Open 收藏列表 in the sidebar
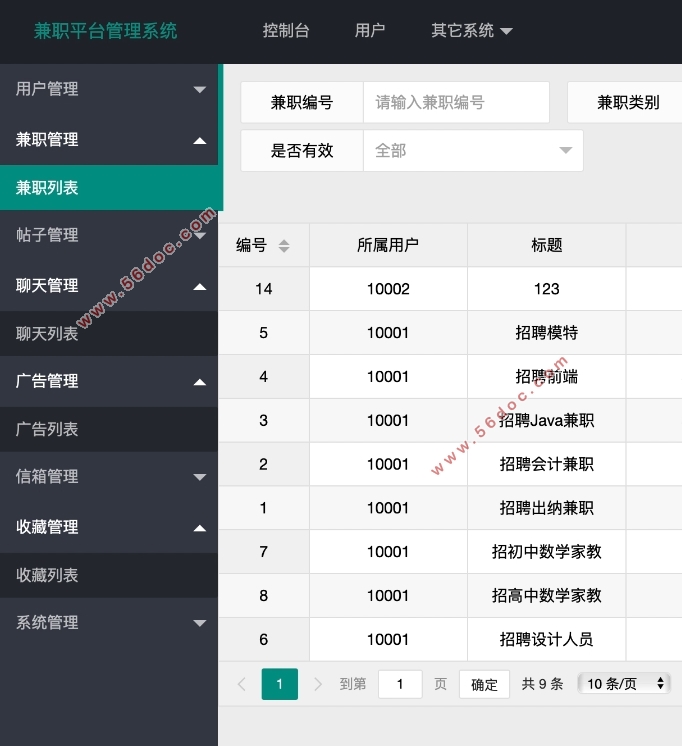The image size is (682, 746). 109,575
